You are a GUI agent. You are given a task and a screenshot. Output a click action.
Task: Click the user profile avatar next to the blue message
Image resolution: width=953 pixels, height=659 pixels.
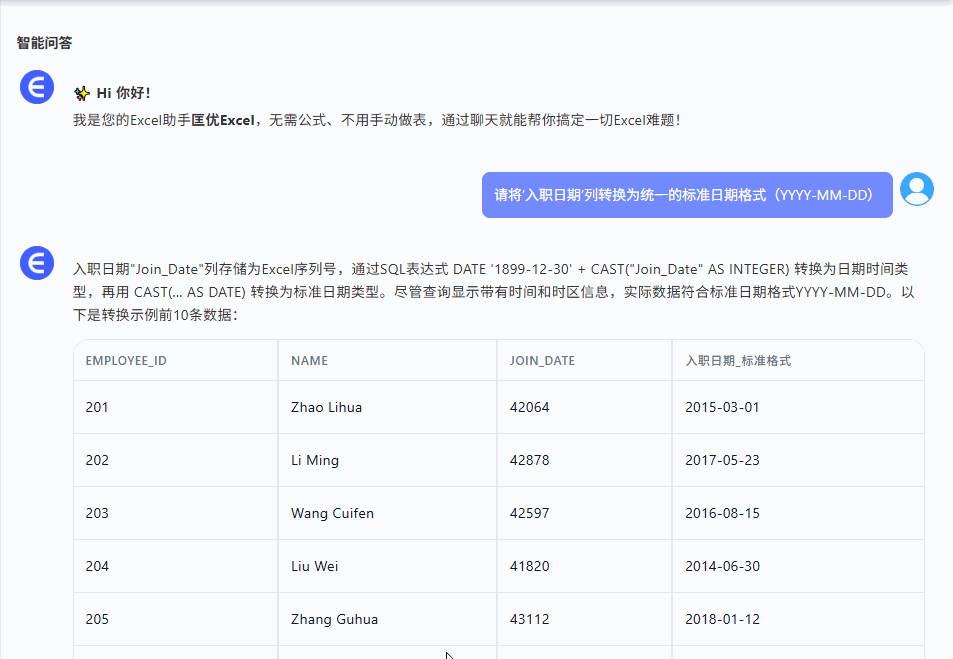(x=917, y=189)
